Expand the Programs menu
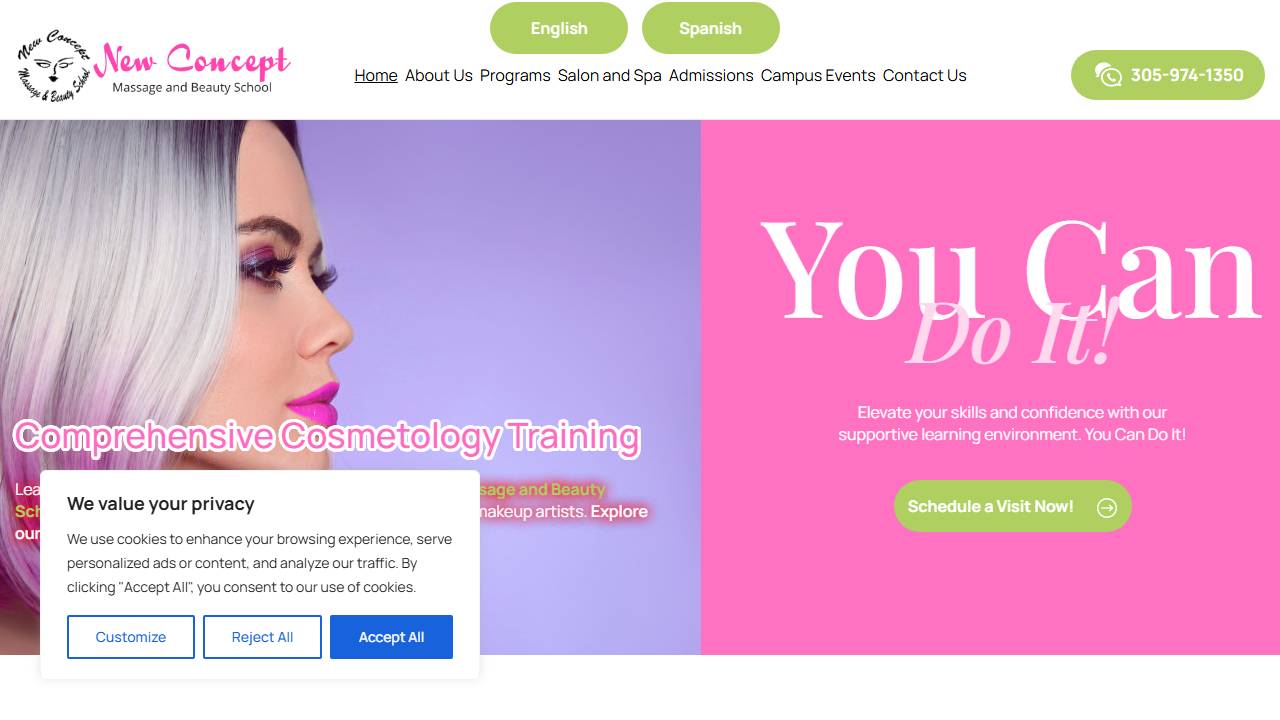This screenshot has height=720, width=1280. tap(515, 76)
